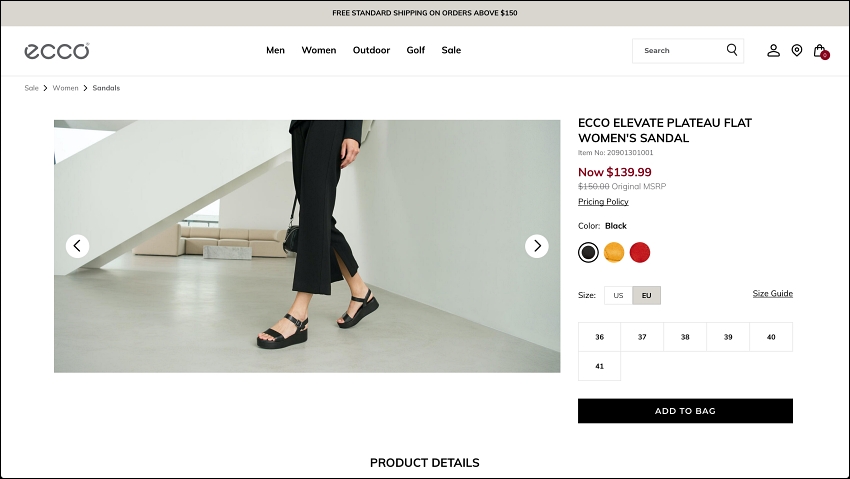Switch size units to EU
850x479 pixels.
(x=646, y=295)
